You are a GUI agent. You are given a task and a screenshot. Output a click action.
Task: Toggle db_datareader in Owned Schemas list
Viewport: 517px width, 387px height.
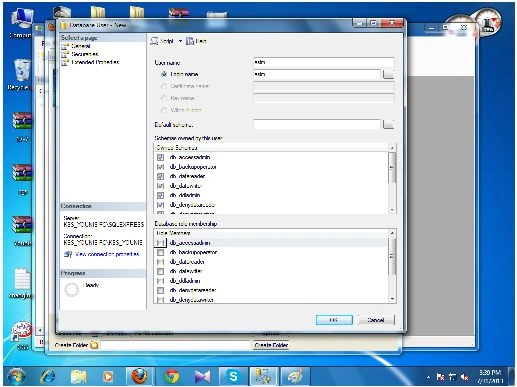click(160, 176)
